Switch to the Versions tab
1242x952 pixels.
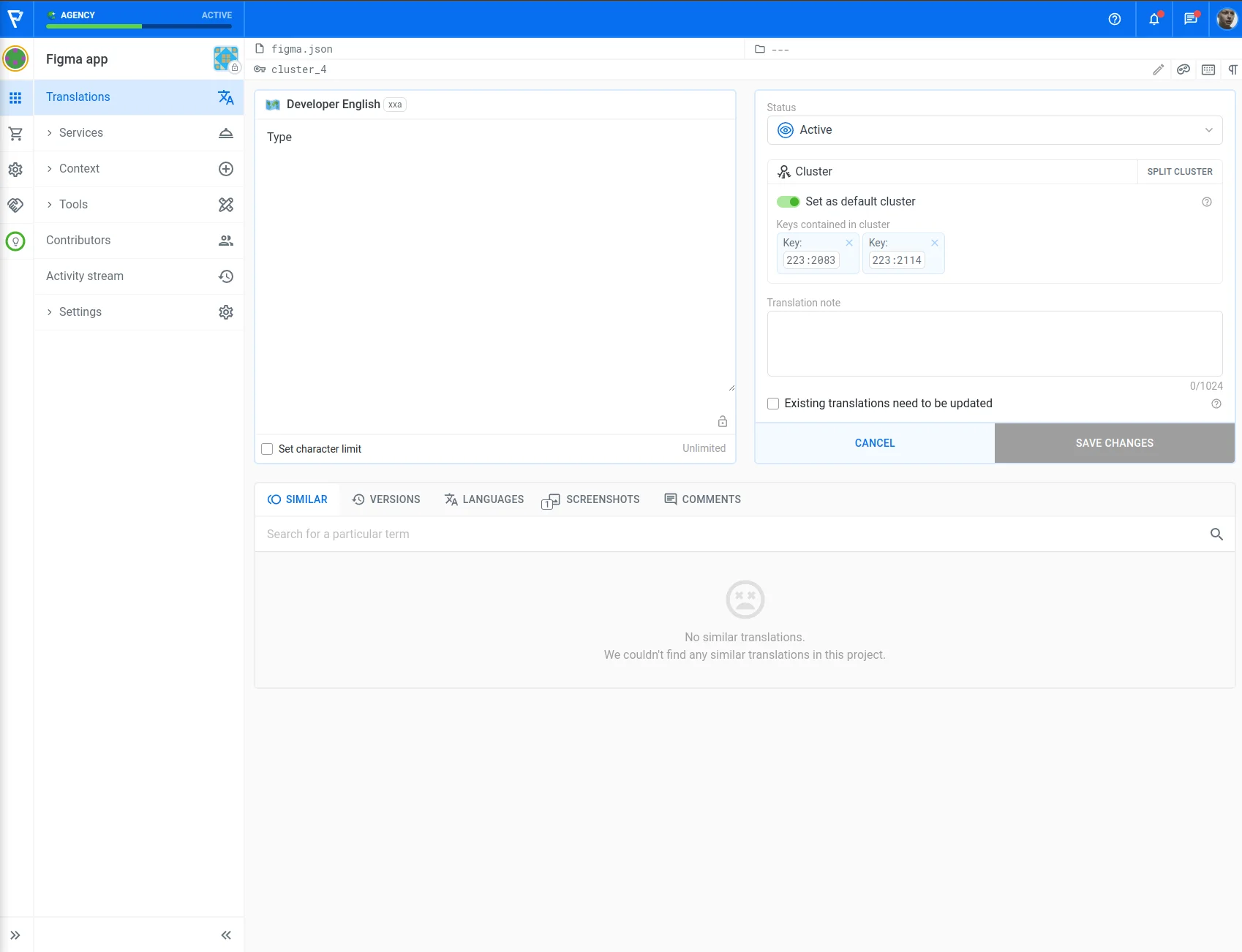click(386, 499)
